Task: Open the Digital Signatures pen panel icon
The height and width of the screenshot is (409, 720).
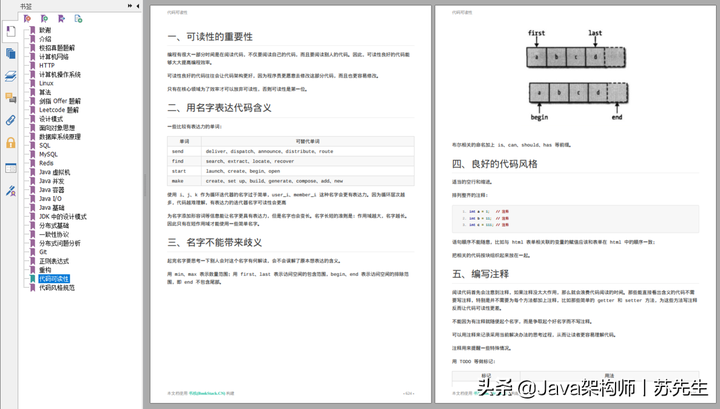Action: 11,190
